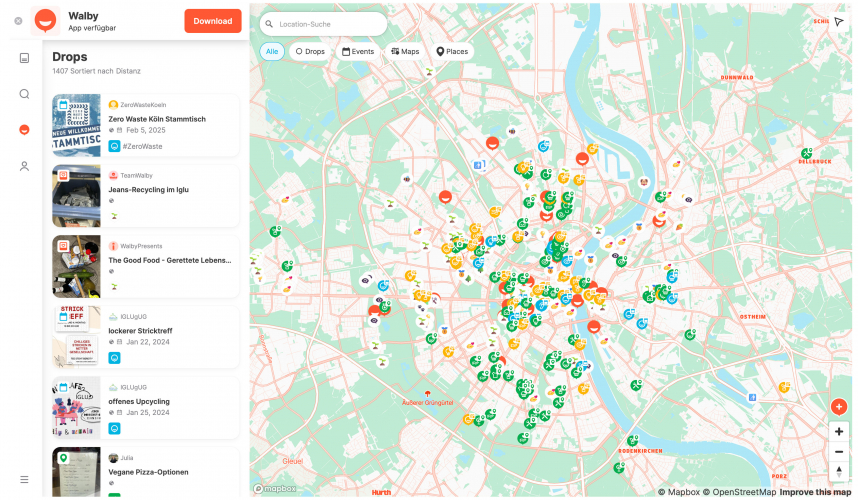Filter map by Drops
858x500 pixels.
pos(310,51)
